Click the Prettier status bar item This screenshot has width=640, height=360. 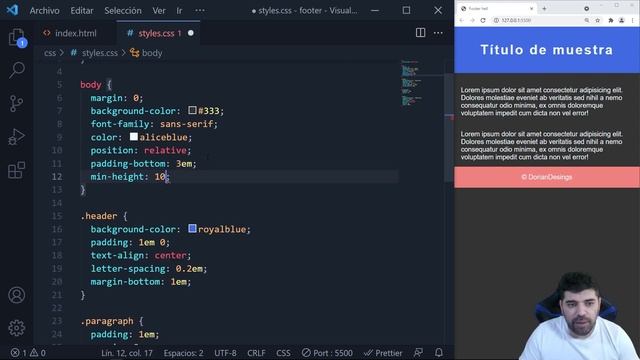[383, 353]
